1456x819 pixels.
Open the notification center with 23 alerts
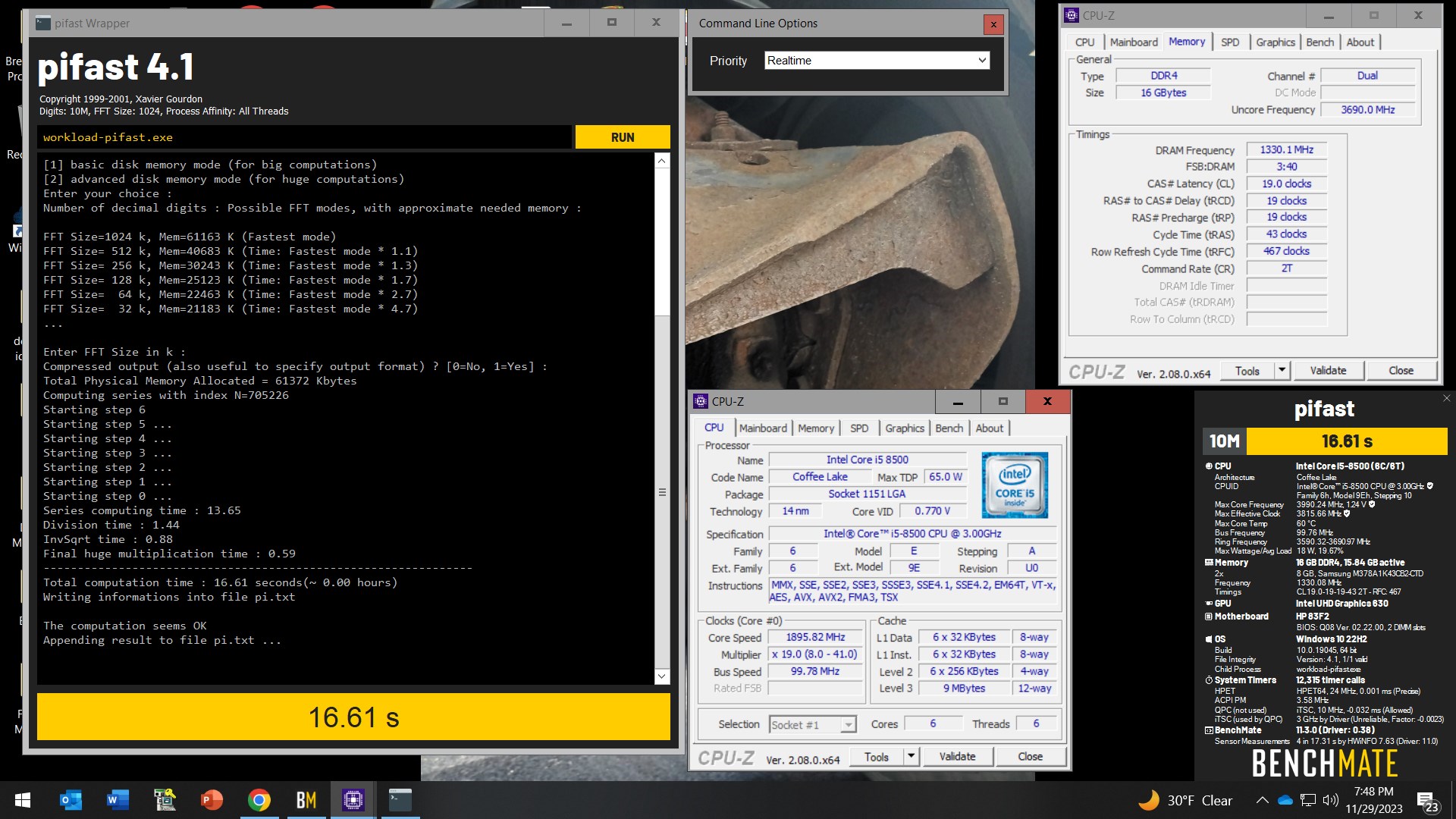pyautogui.click(x=1427, y=802)
